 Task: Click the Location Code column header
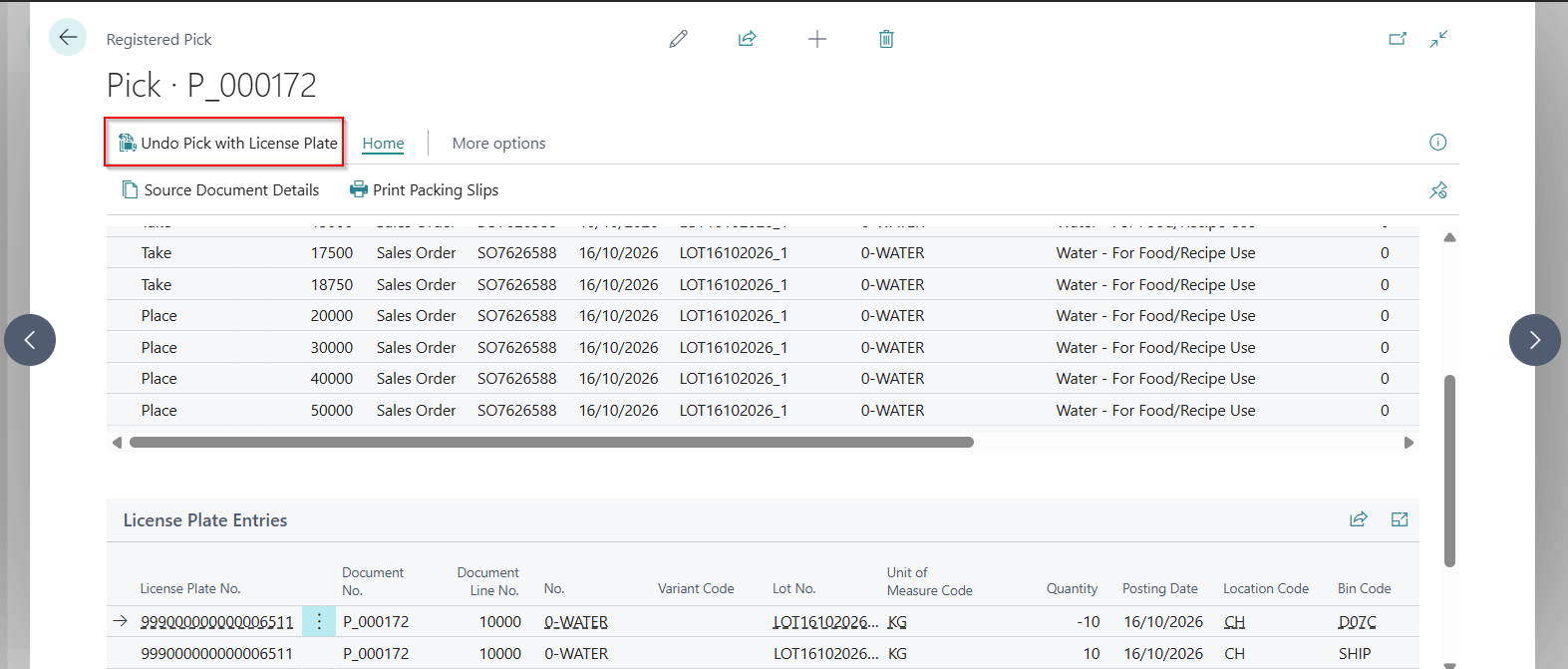[1266, 589]
